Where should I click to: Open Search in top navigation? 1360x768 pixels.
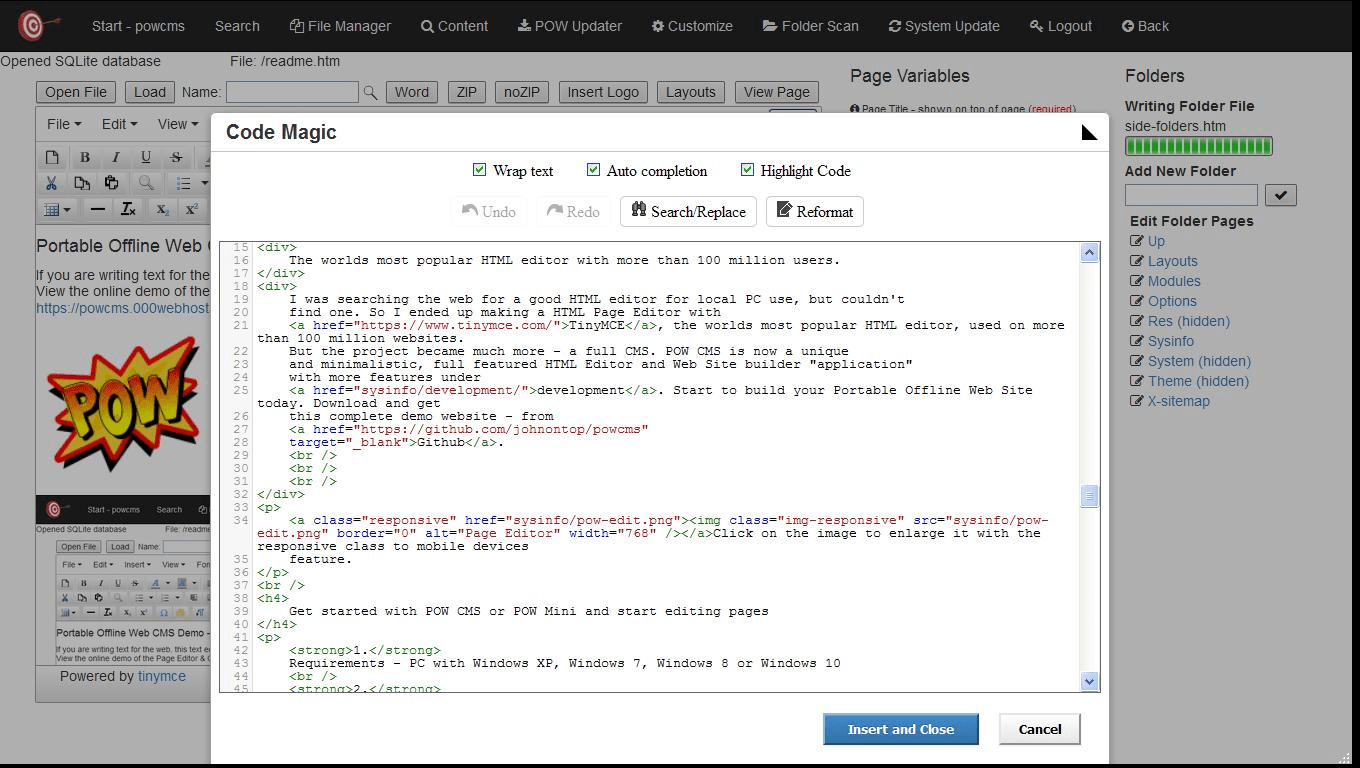point(237,26)
